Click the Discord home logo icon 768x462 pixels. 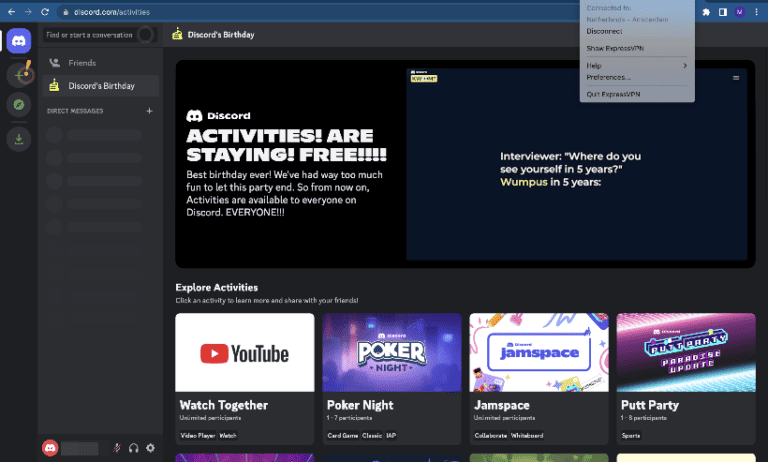(x=19, y=41)
